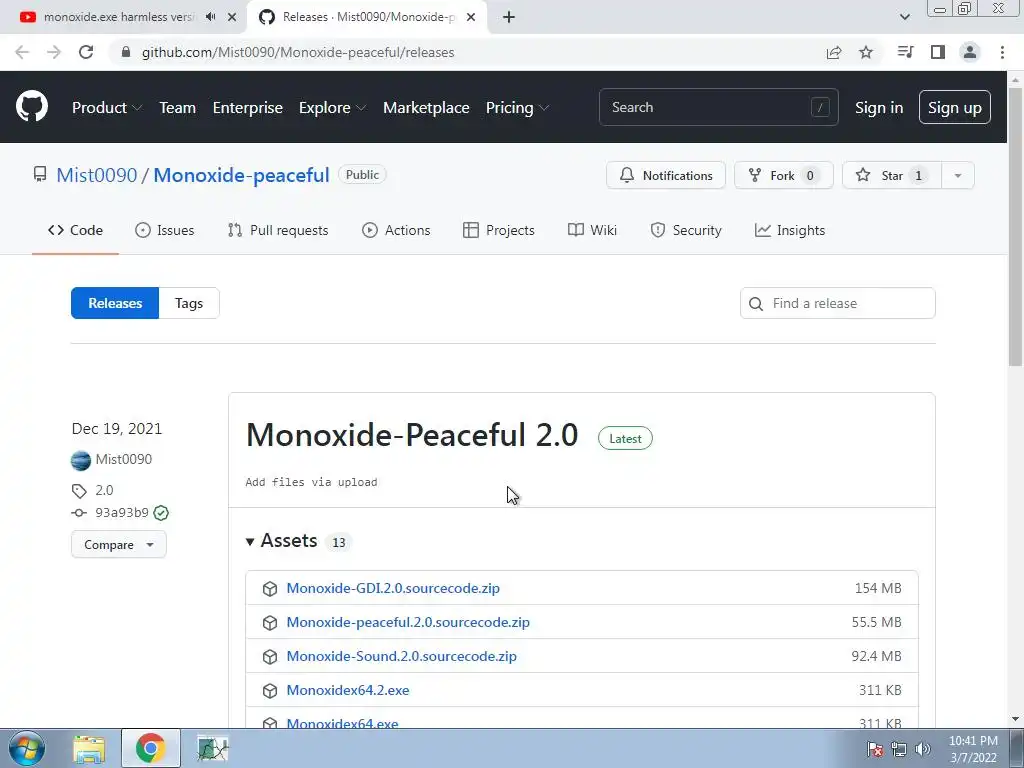Viewport: 1024px width, 768px height.
Task: Expand the Product menu dropdown
Action: click(x=107, y=107)
